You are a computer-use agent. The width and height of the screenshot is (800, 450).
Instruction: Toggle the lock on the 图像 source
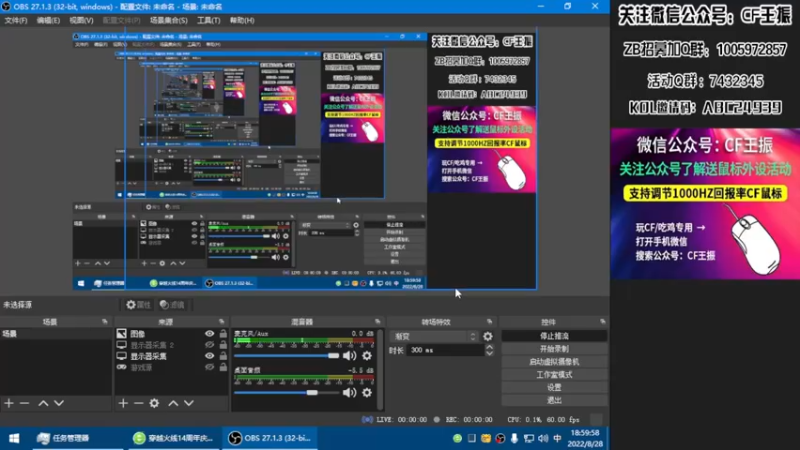click(x=223, y=334)
